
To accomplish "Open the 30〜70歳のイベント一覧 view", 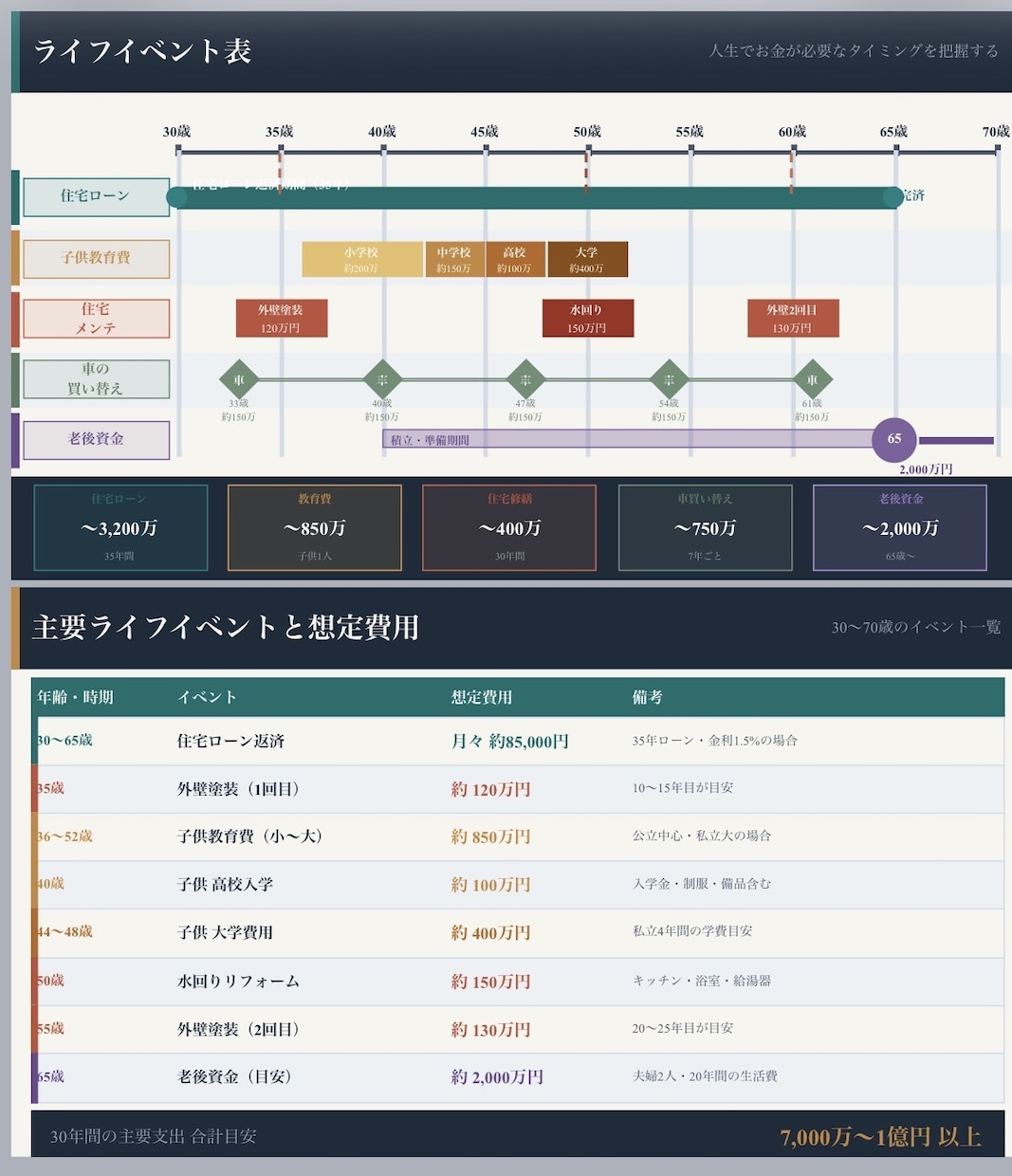I will 916,627.
